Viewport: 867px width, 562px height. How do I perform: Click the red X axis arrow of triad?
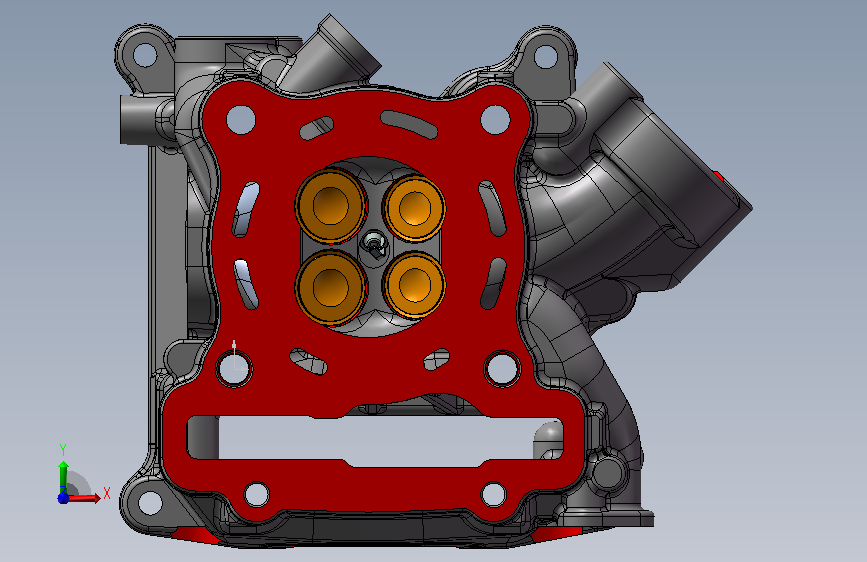point(86,498)
